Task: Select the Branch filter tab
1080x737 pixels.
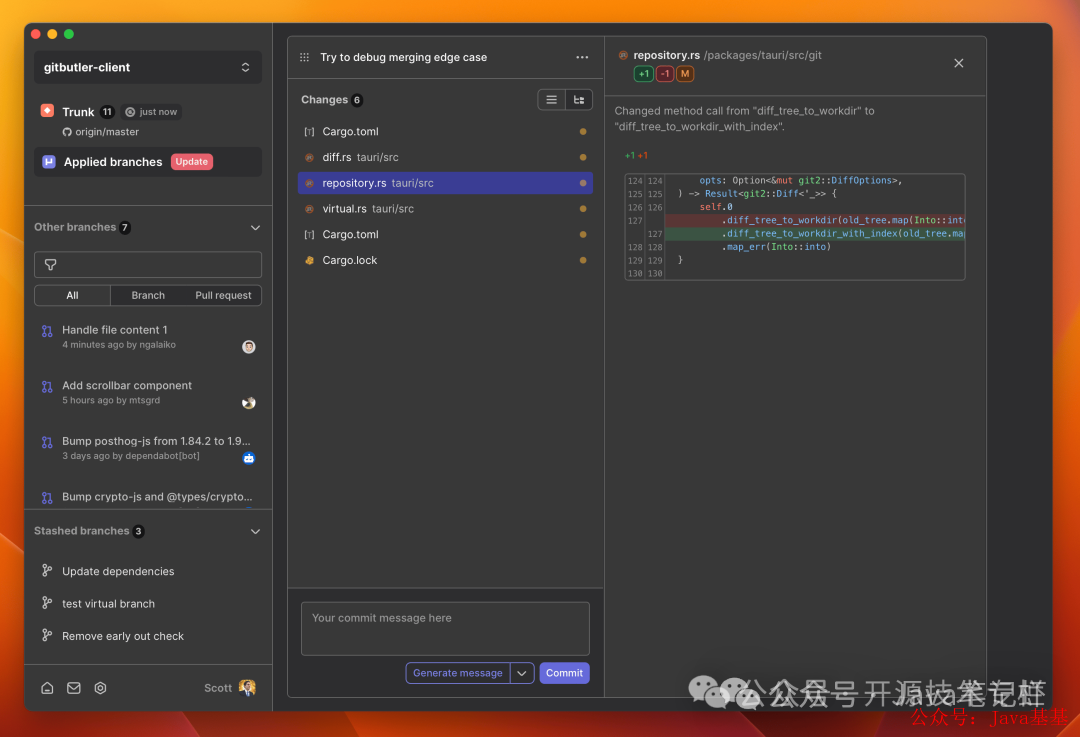Action: (148, 295)
